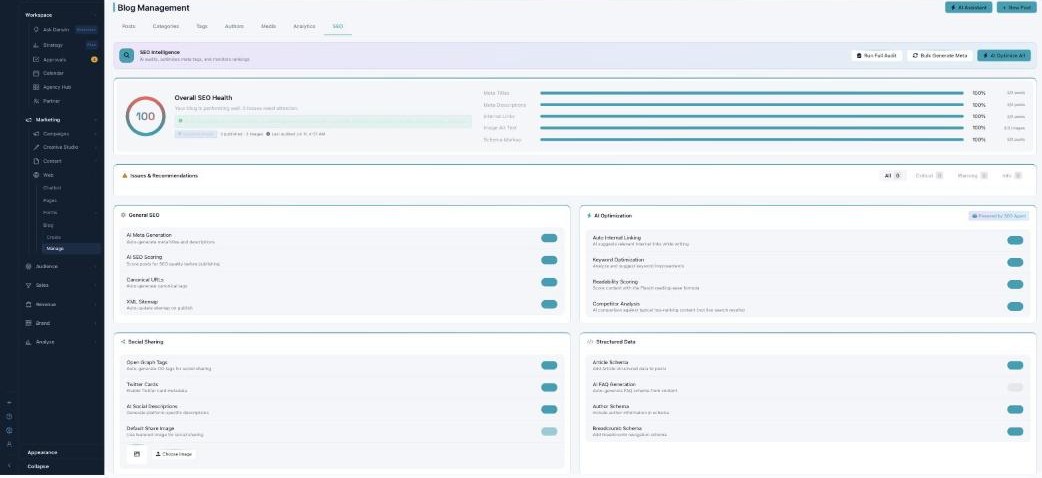This screenshot has width=1042, height=478.
Task: Disable Auto Internal Linking switch
Action: coord(1015,240)
